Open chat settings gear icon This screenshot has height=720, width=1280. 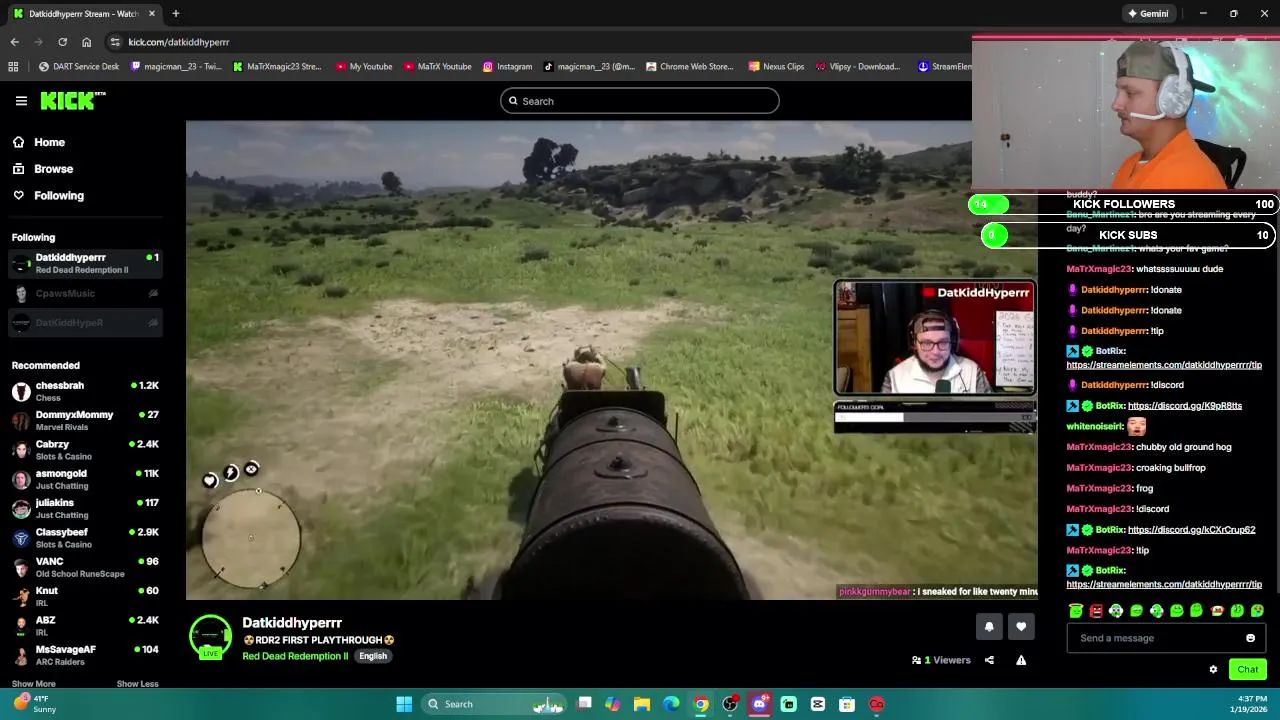(x=1213, y=669)
